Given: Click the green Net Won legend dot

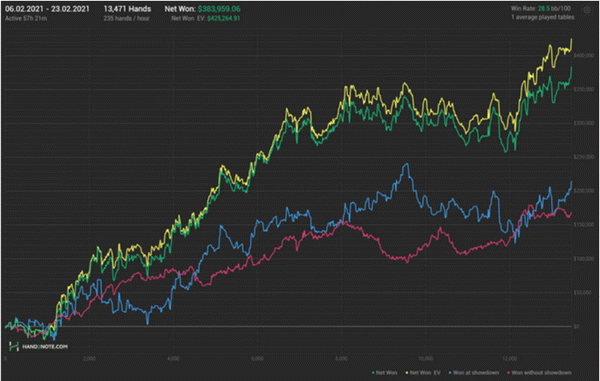Looking at the screenshot, I should 373,373.
